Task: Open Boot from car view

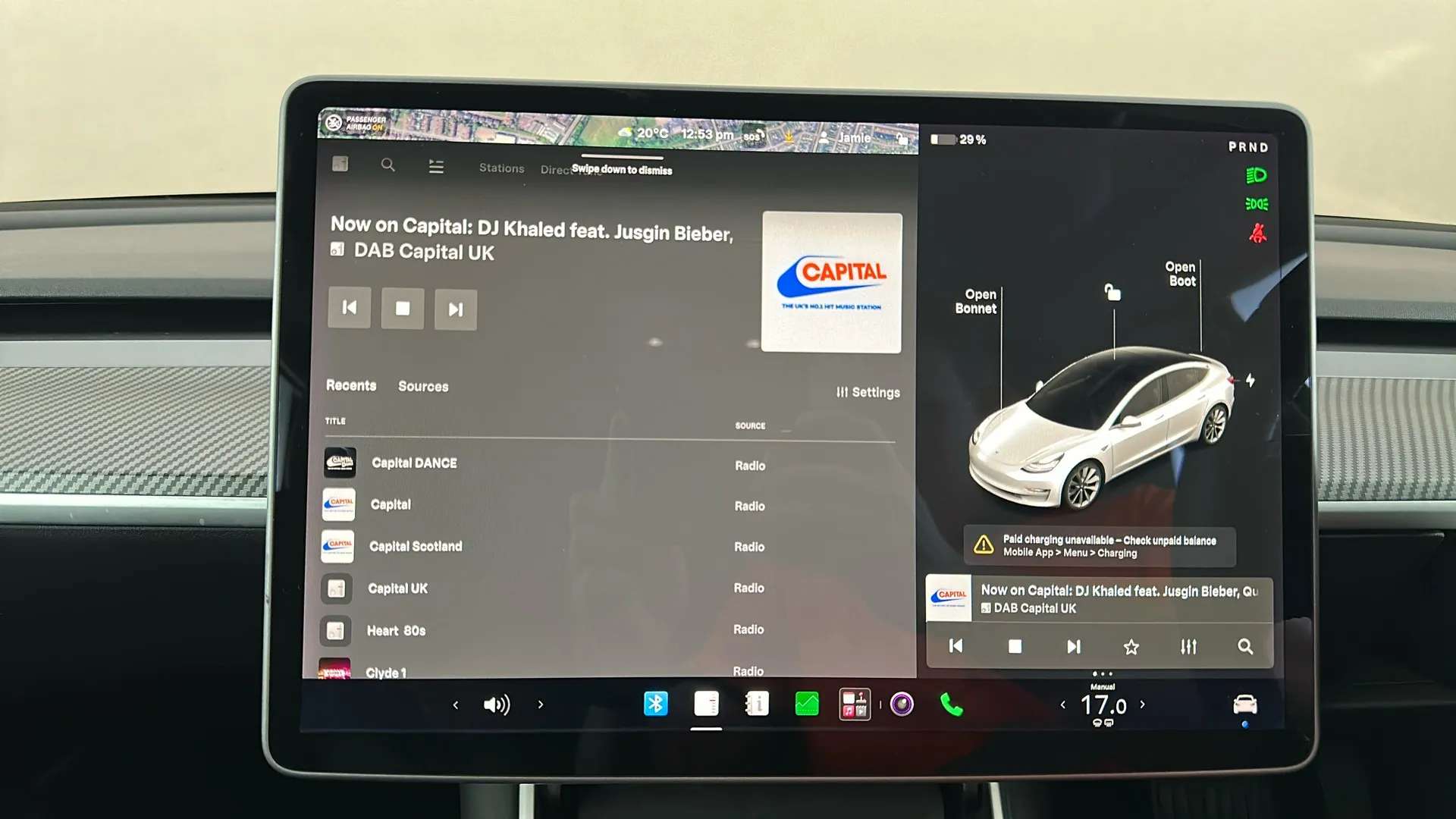Action: coord(1181,274)
